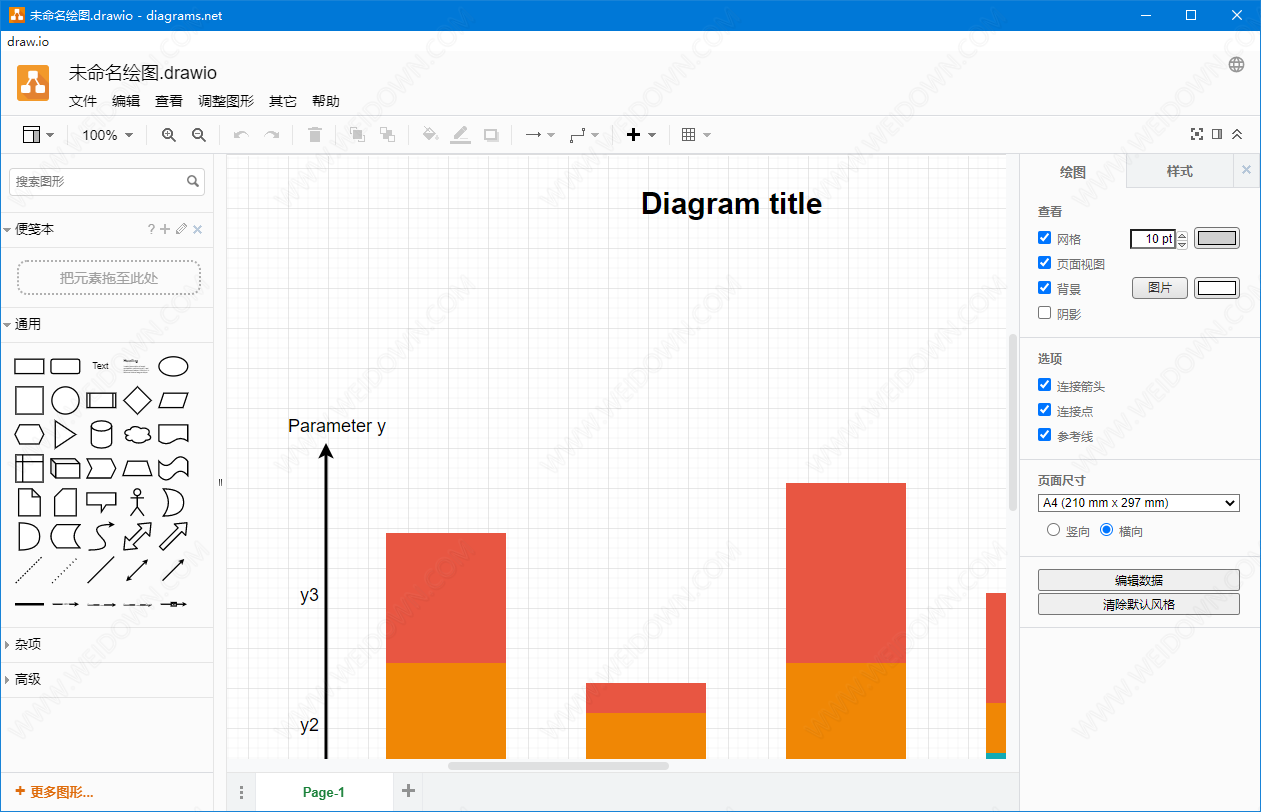
Task: Select the hexagon shape in palette
Action: click(x=29, y=435)
